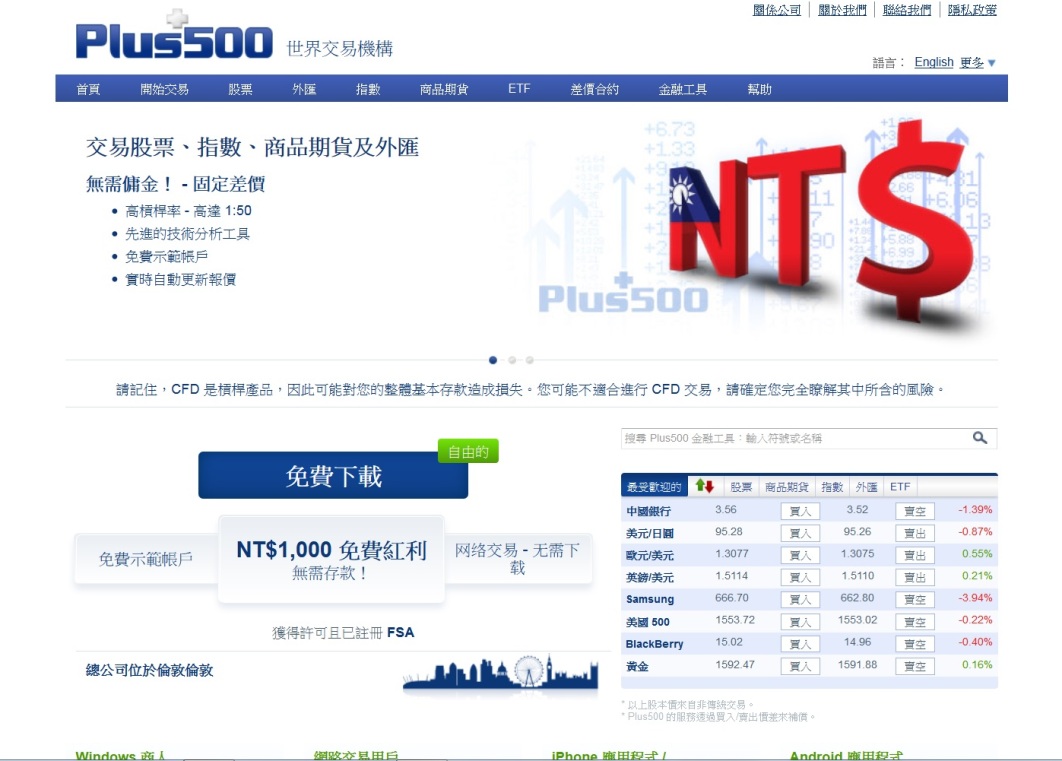Screen dimensions: 1062x761
Task: Click 賣空 for 中國銀行
Action: coord(915,511)
